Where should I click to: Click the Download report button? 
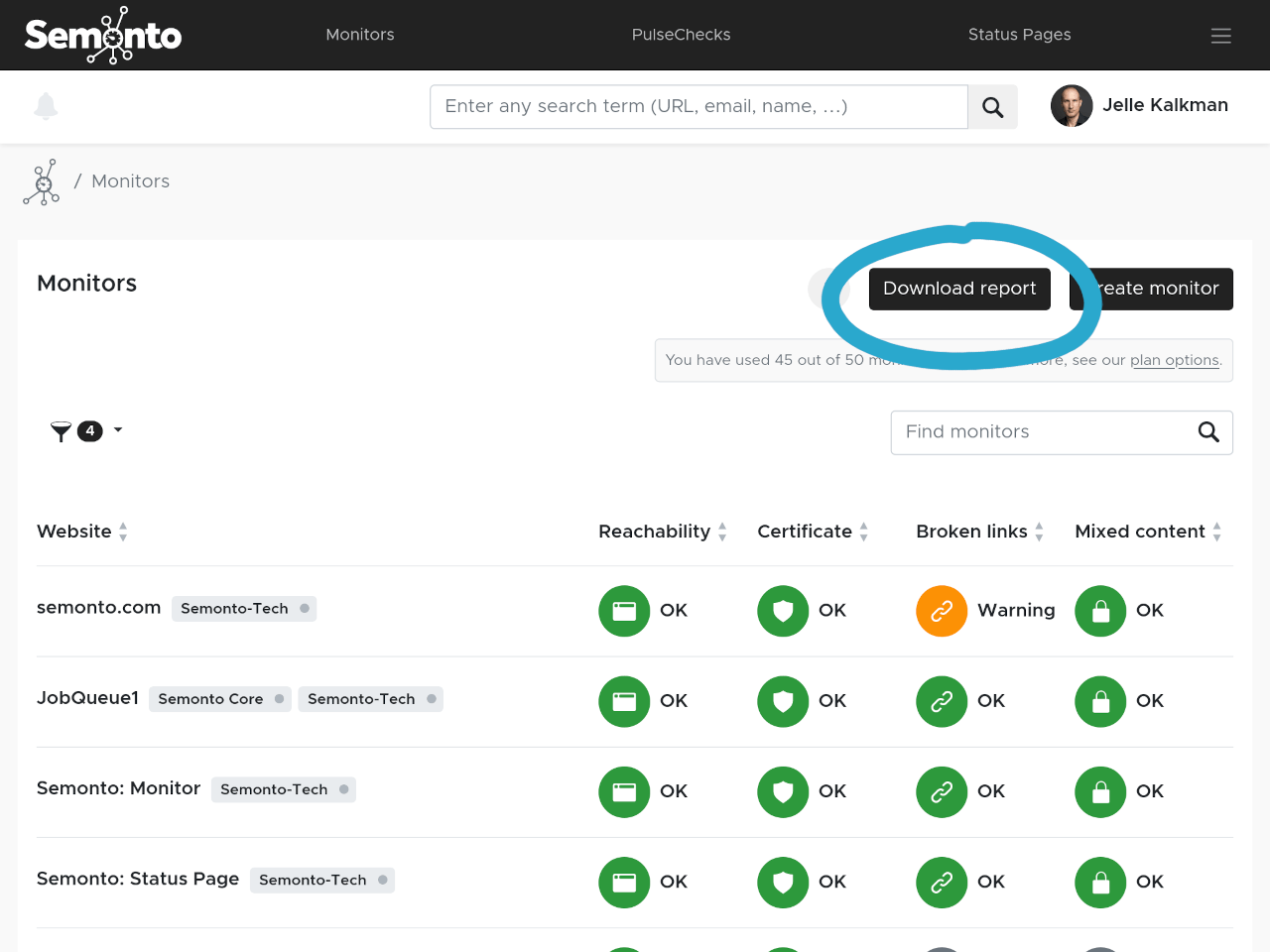tap(959, 289)
